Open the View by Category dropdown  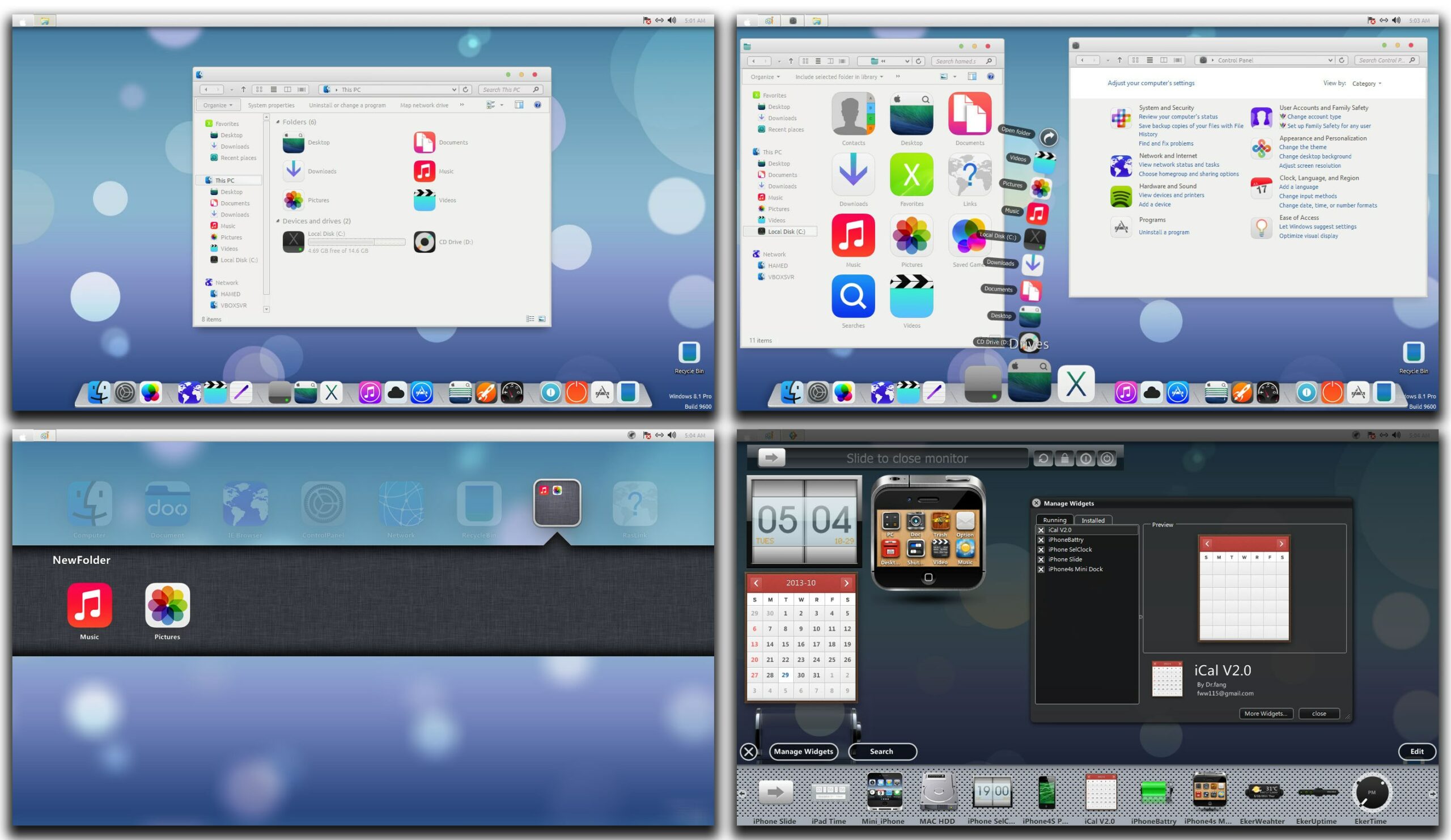point(1367,83)
